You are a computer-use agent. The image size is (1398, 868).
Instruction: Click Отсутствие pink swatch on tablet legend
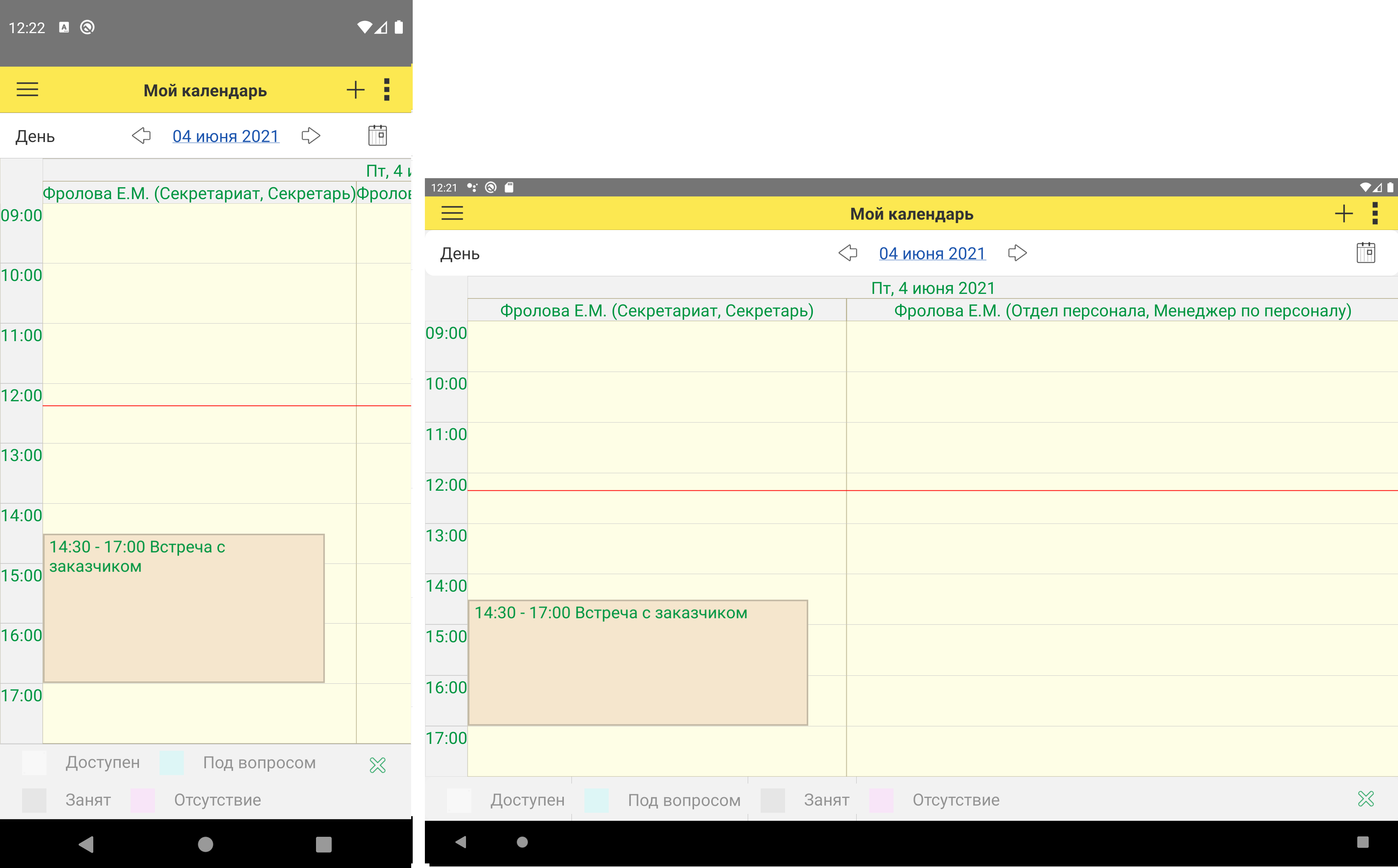tap(881, 800)
